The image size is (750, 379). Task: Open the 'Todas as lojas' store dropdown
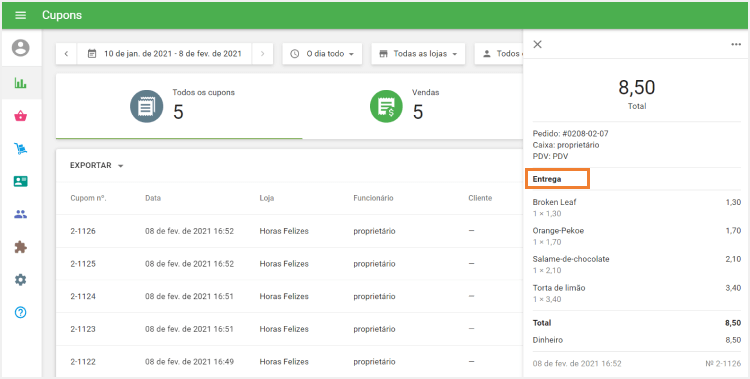418,54
